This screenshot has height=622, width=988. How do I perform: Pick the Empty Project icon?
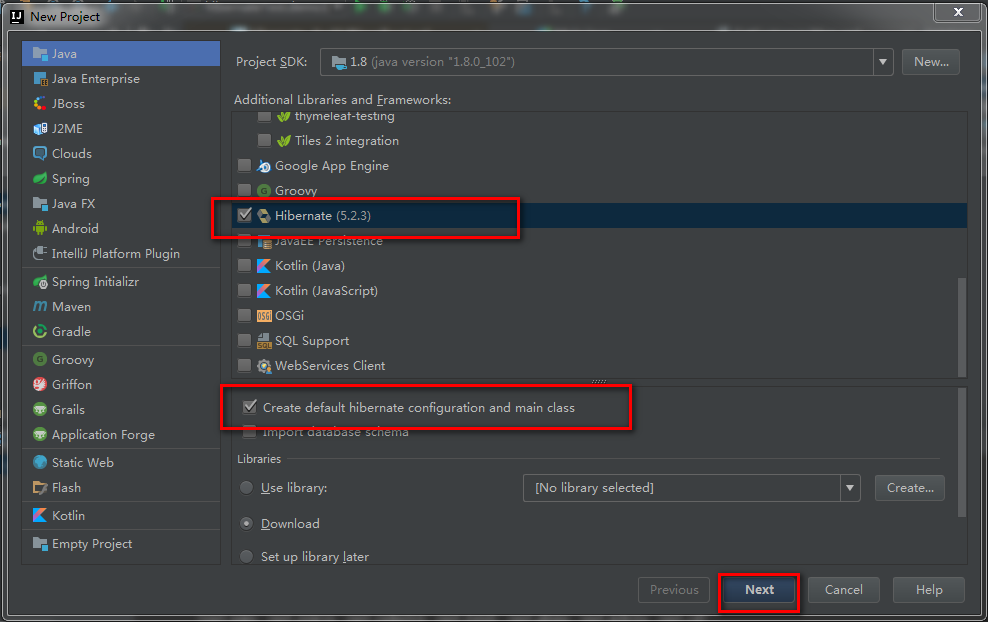coord(40,543)
